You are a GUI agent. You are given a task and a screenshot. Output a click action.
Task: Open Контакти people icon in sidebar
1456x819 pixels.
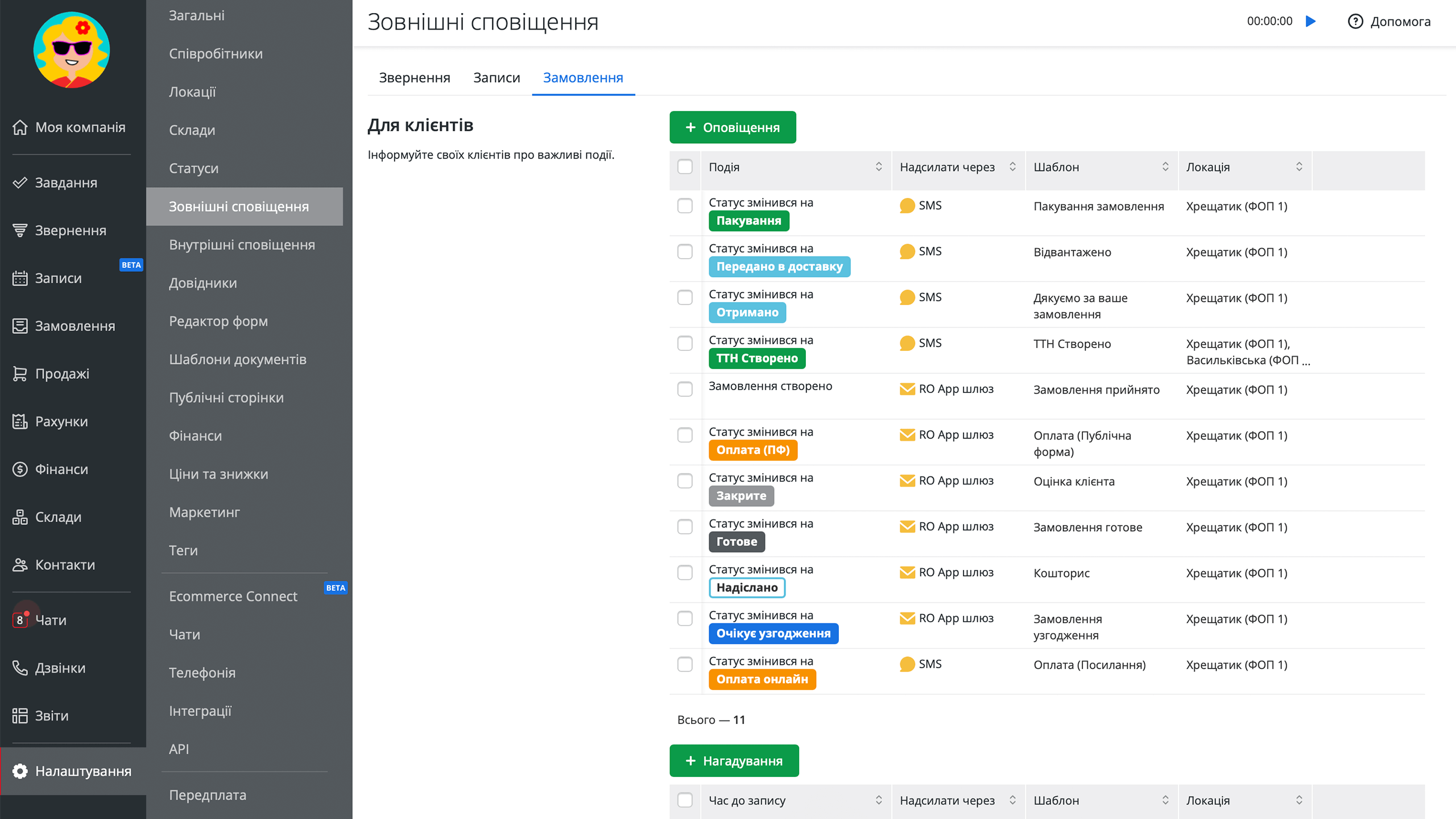click(x=20, y=565)
